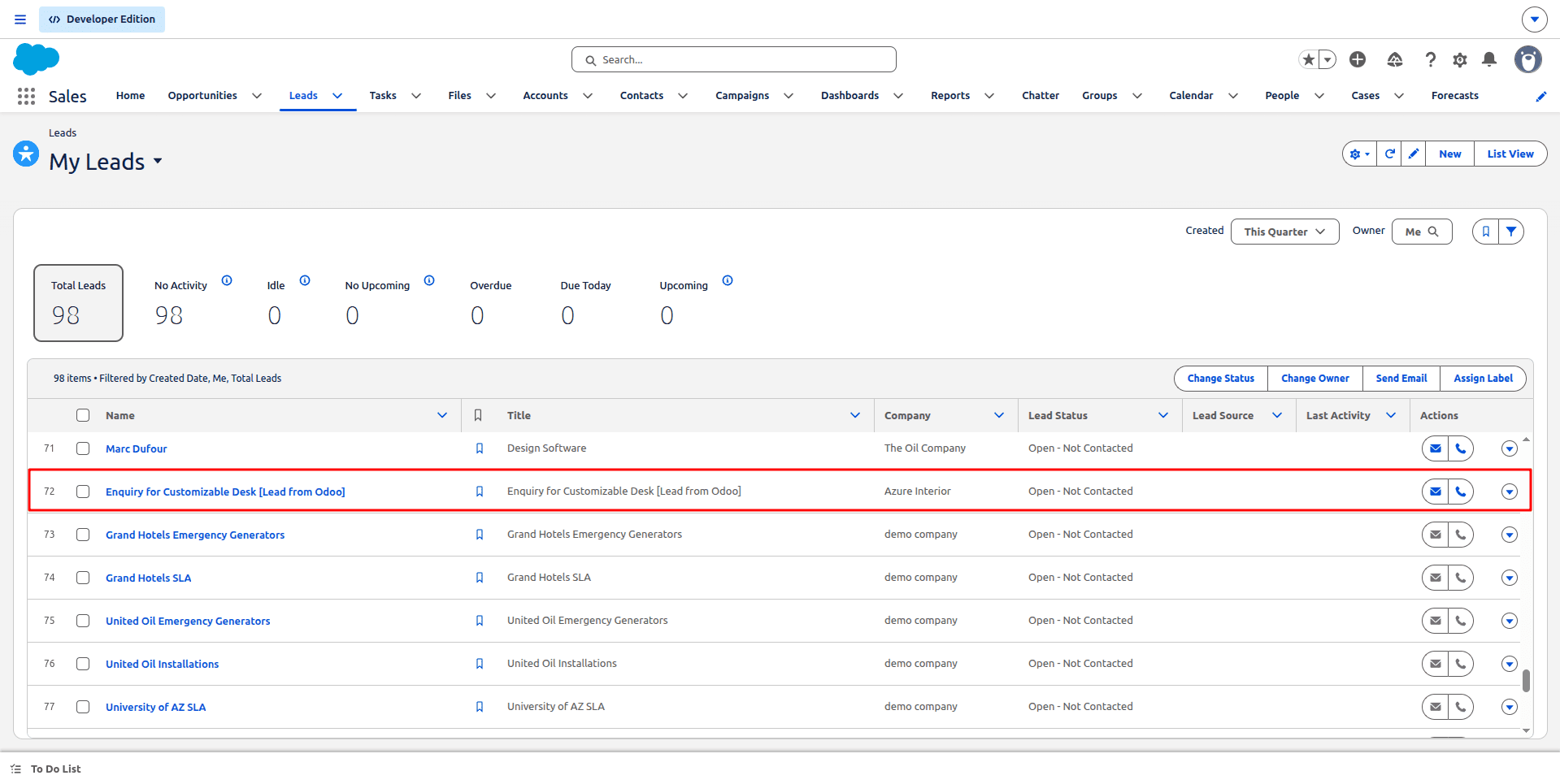This screenshot has width=1560, height=784.
Task: Click the Assign Label button
Action: pyautogui.click(x=1483, y=379)
